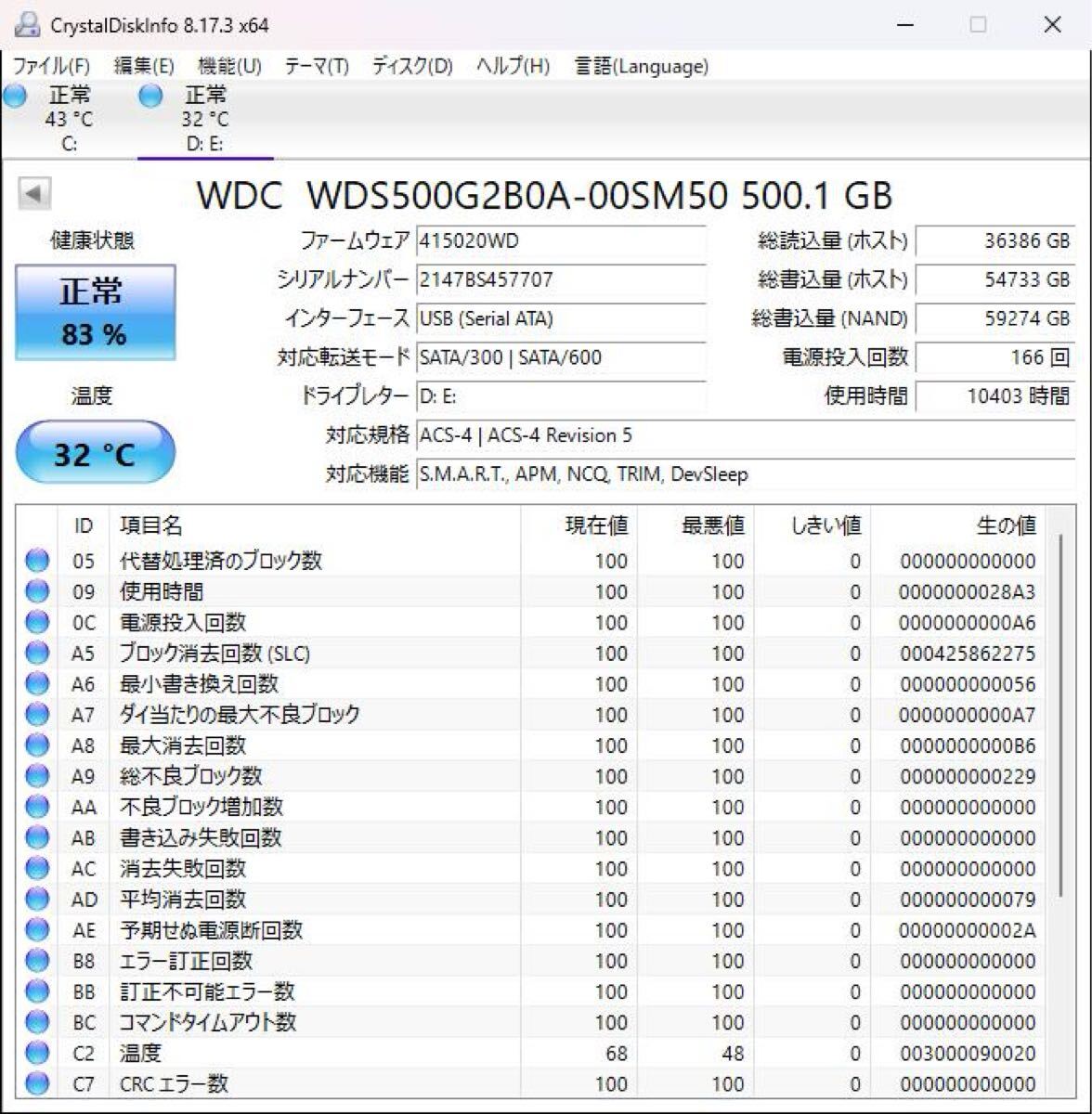Maximize the CrystalDiskInfo window

[x=978, y=25]
